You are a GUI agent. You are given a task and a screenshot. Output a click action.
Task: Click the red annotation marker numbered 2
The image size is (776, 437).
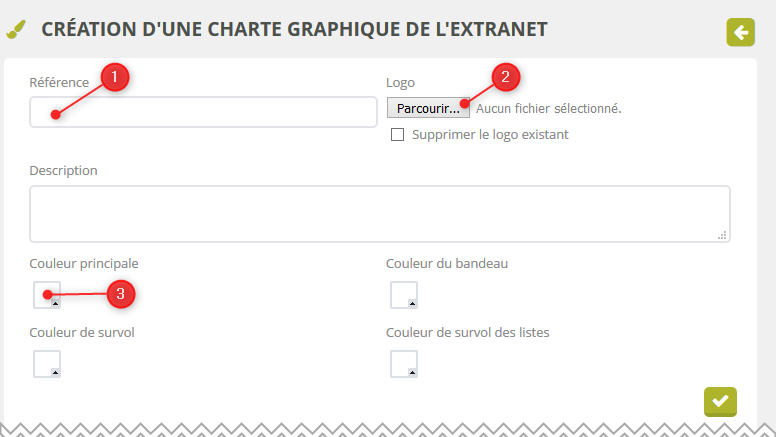click(505, 76)
